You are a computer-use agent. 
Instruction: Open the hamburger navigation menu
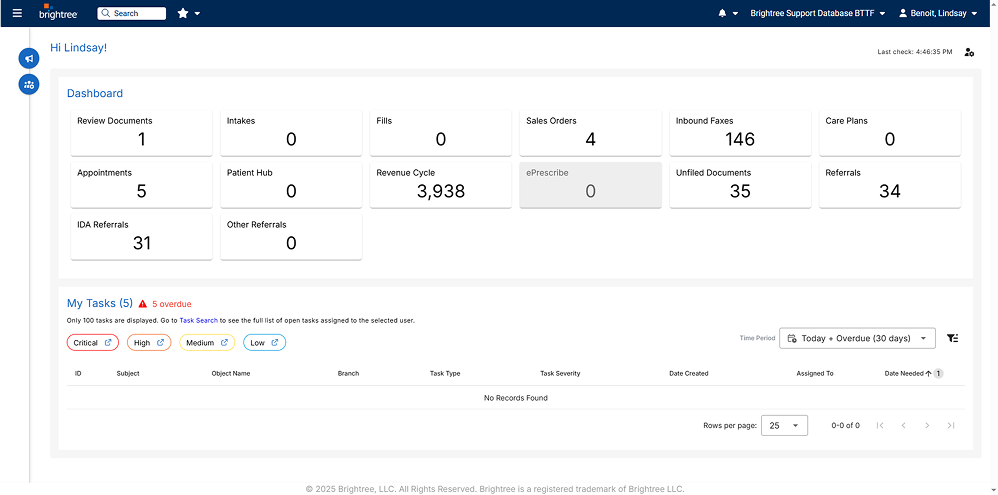coord(17,13)
